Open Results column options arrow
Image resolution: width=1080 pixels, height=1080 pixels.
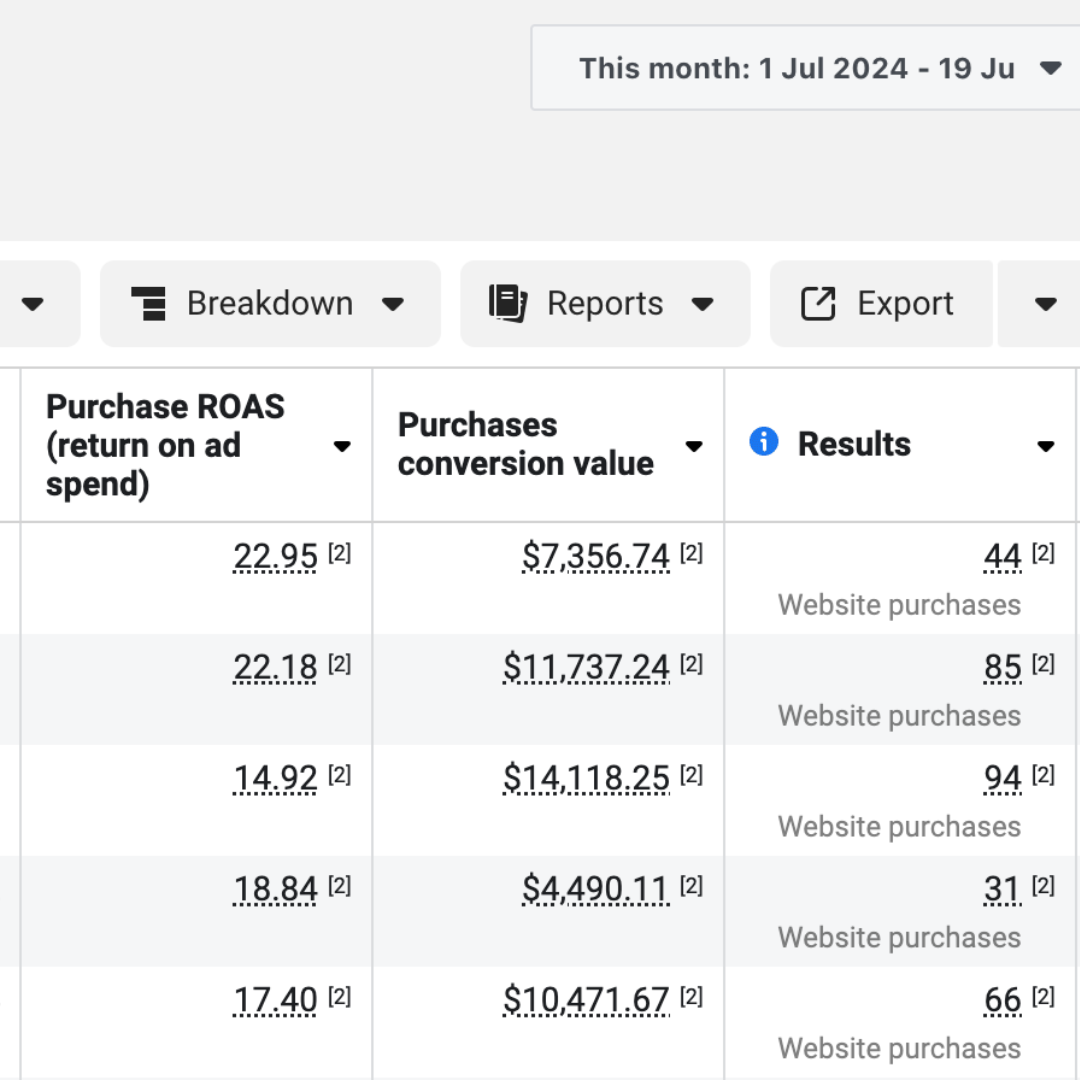point(1046,446)
